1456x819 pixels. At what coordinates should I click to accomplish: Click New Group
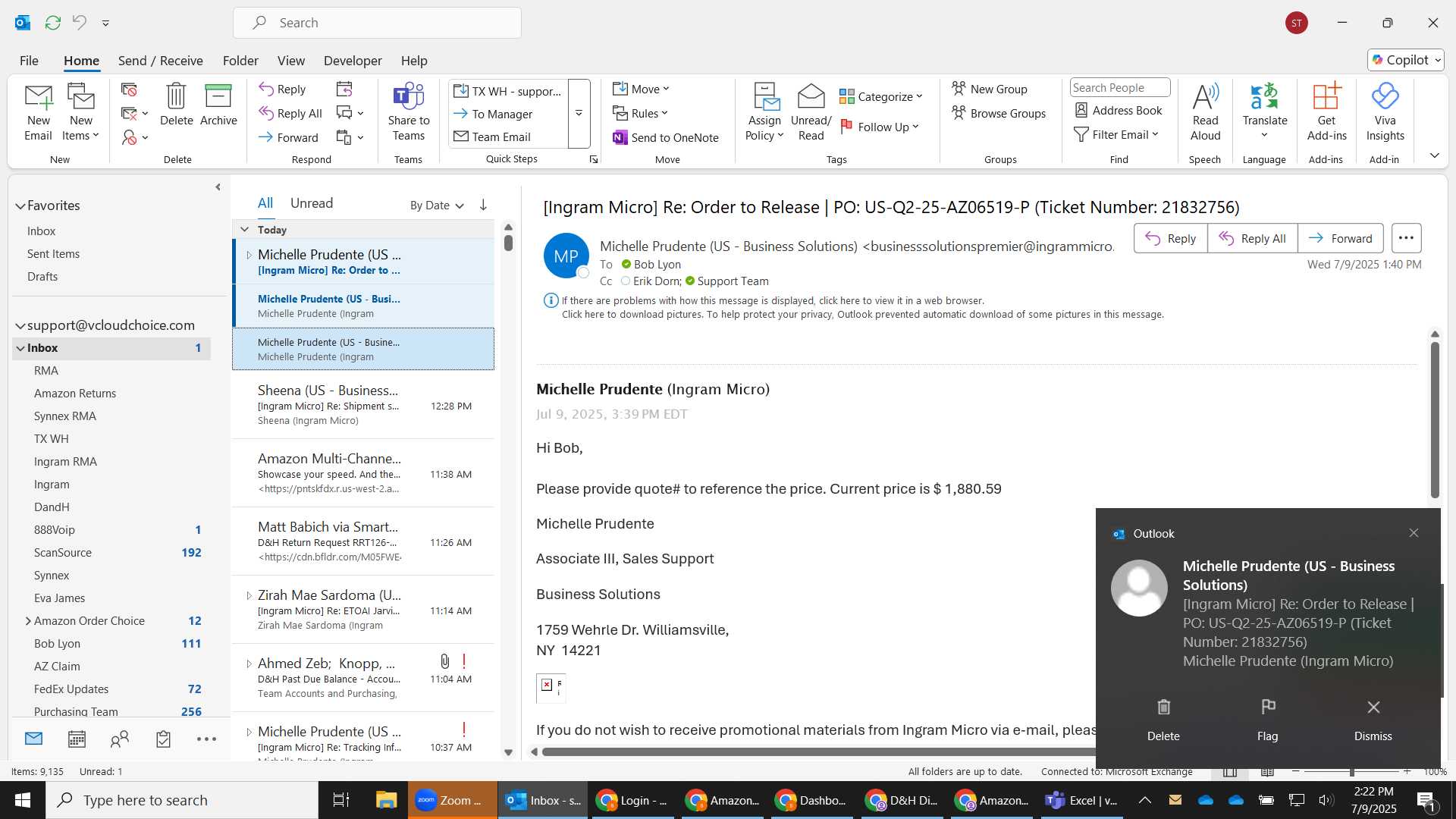click(990, 89)
